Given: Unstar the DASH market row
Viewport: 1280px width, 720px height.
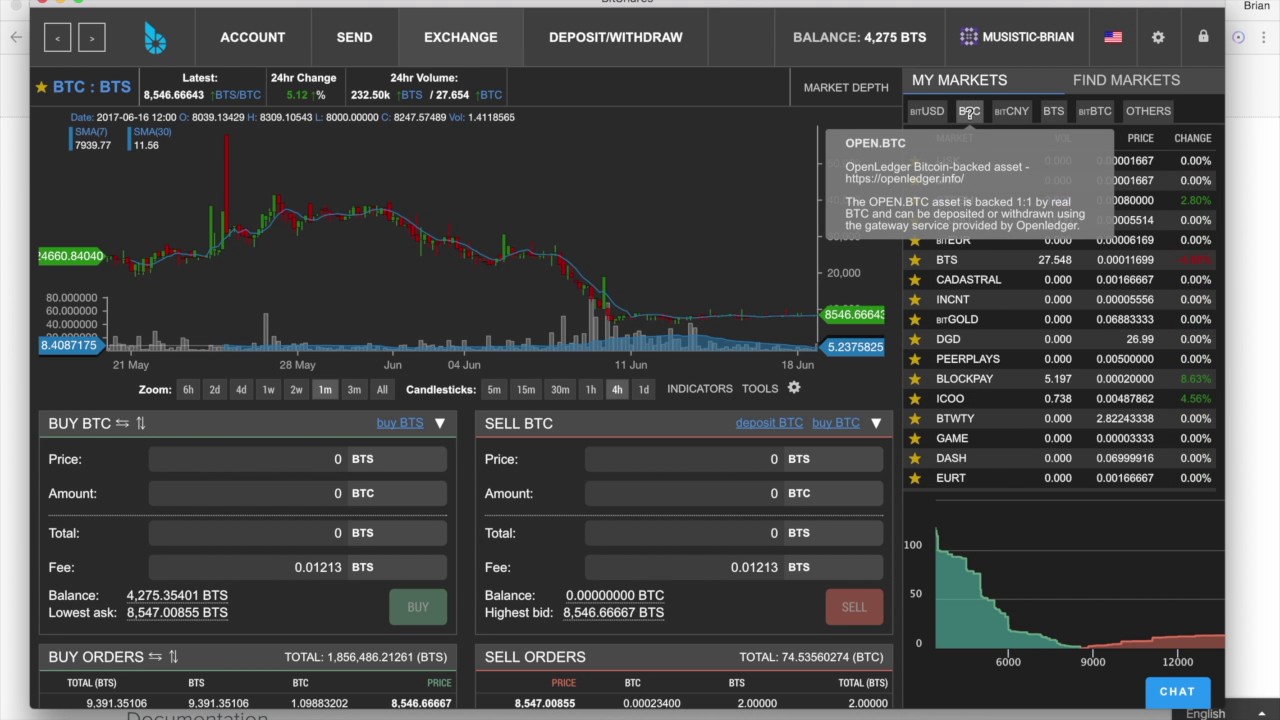Looking at the screenshot, I should 915,458.
